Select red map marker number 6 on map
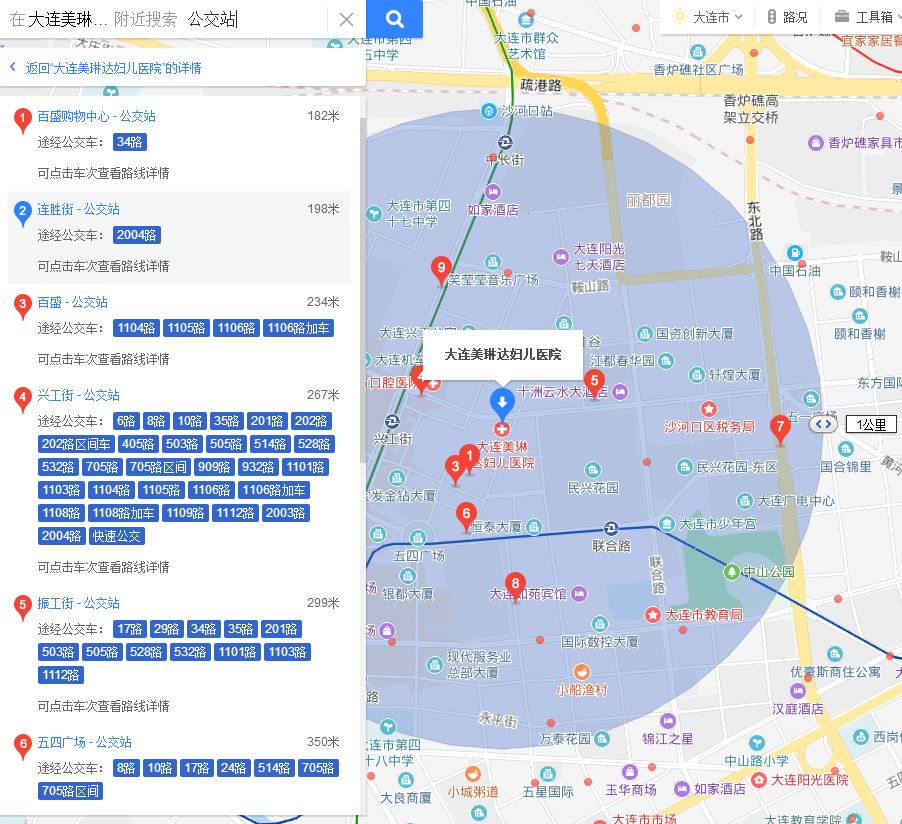Image resolution: width=902 pixels, height=824 pixels. tap(465, 515)
